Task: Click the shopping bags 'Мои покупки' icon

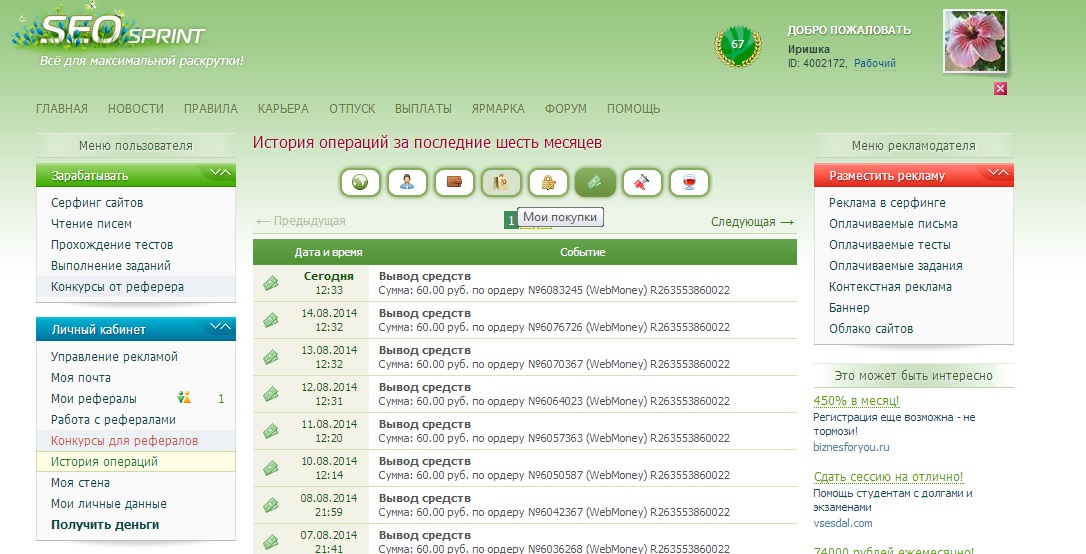Action: (x=501, y=182)
